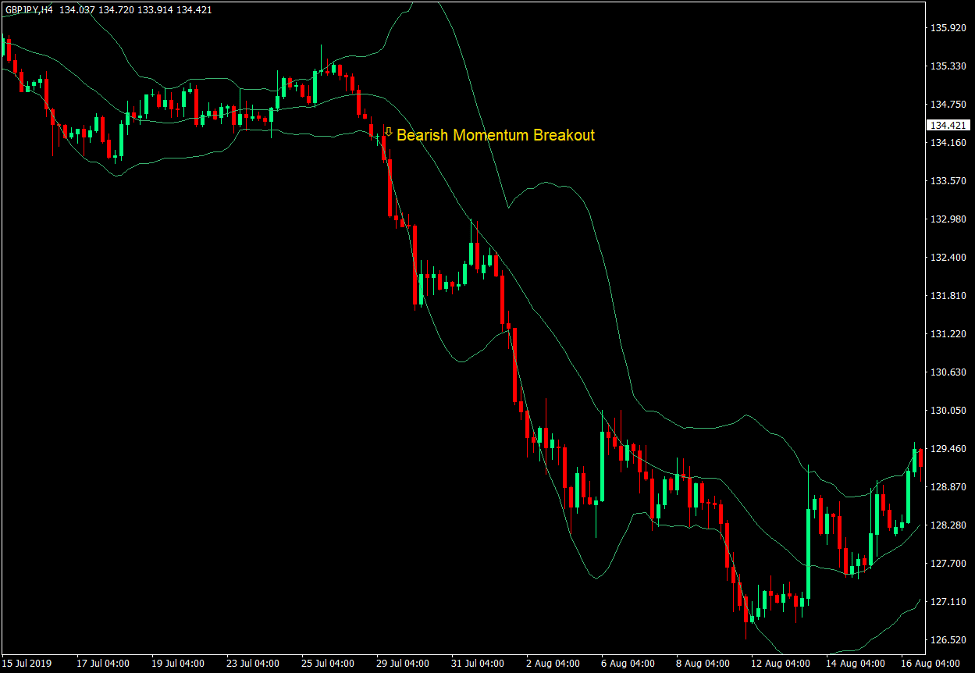Image resolution: width=977 pixels, height=675 pixels.
Task: Click the down arrow beside Bearish Momentum Breakout
Action: pyautogui.click(x=388, y=132)
